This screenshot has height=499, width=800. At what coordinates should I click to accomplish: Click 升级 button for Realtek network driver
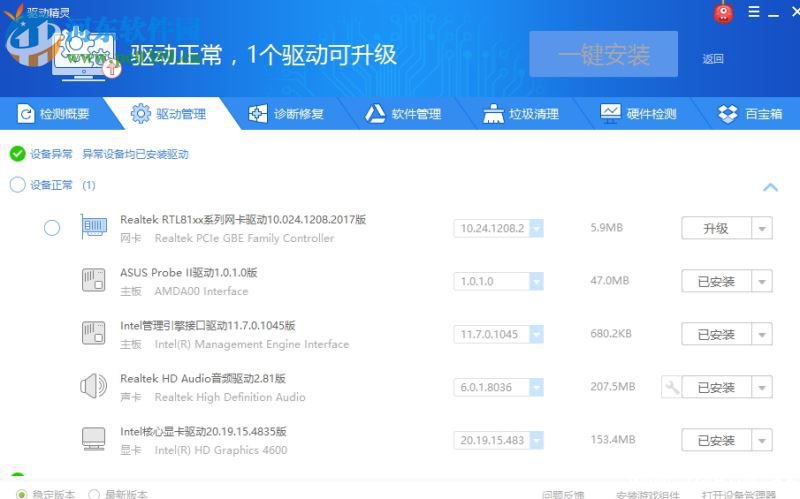[716, 228]
